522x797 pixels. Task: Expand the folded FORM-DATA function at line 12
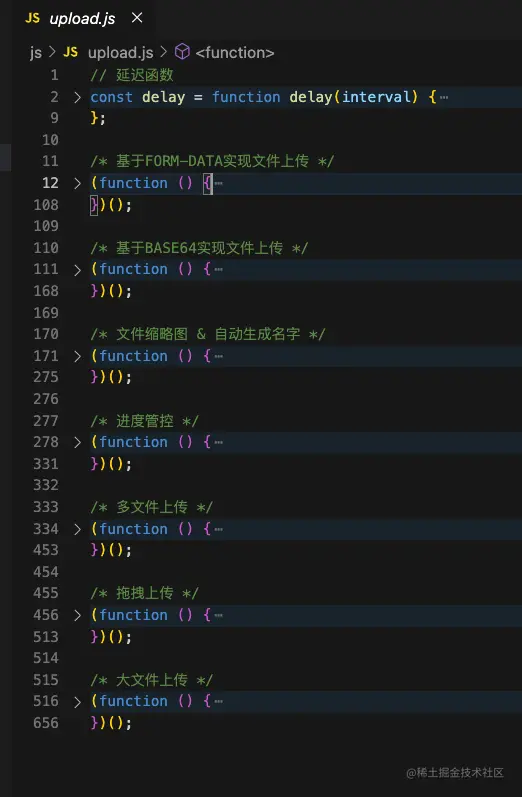(77, 183)
